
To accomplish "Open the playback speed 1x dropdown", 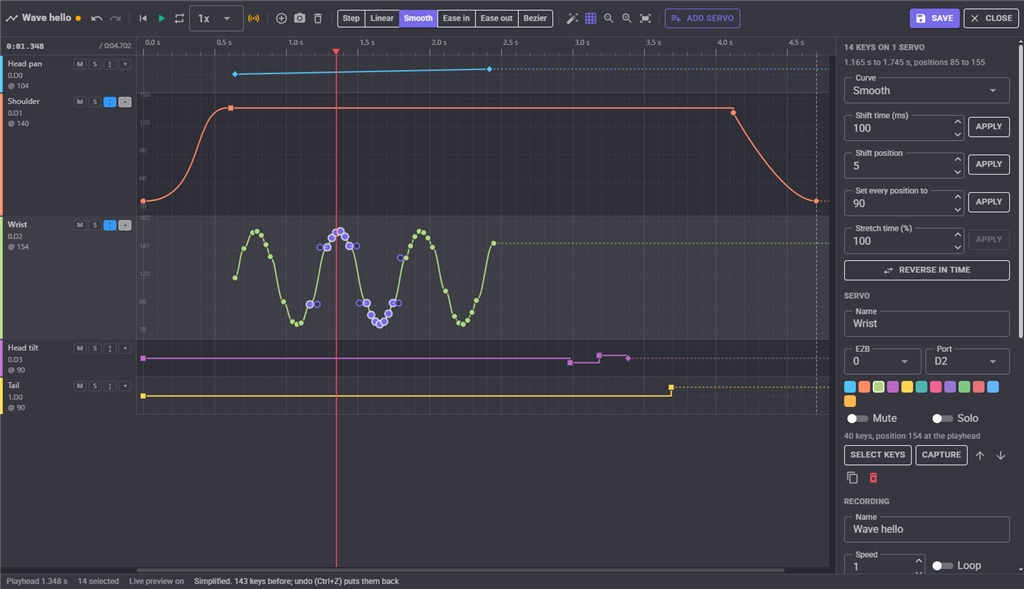I will pyautogui.click(x=216, y=18).
